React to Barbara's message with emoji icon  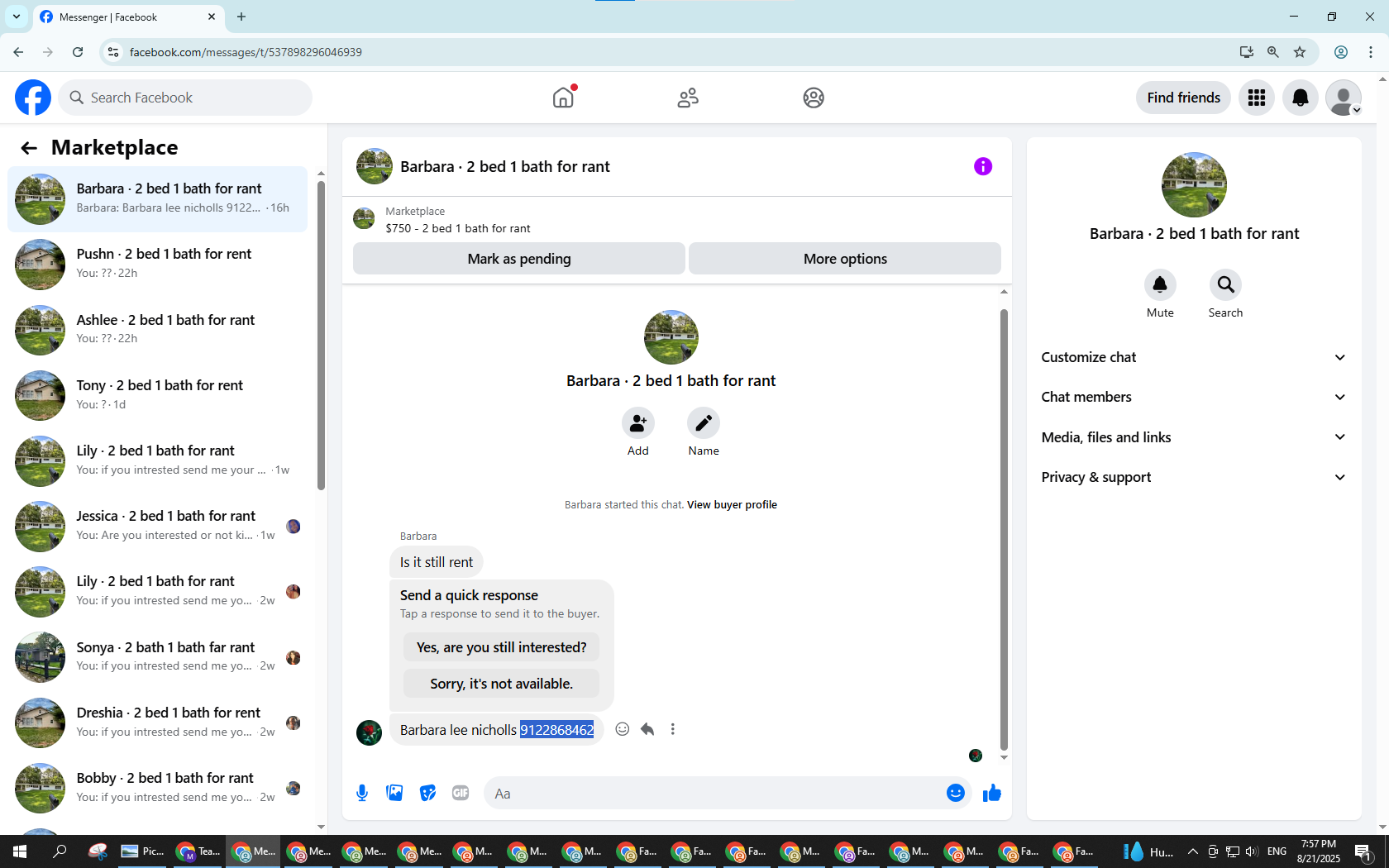[x=623, y=729]
